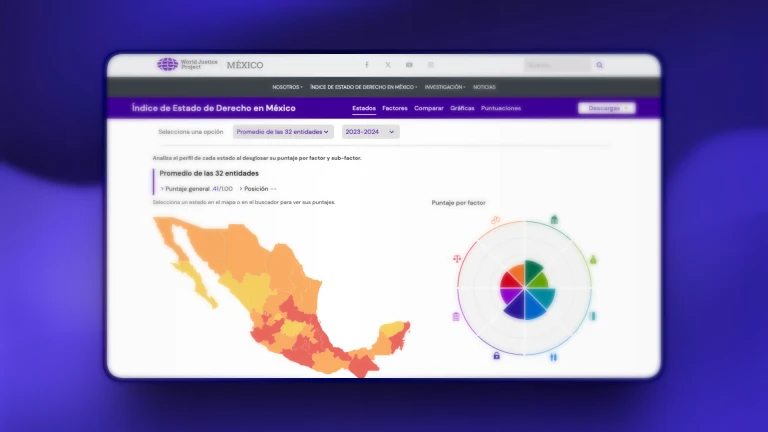Viewport: 768px width, 432px height.
Task: Select the light green money-bag factor icon
Action: [593, 260]
